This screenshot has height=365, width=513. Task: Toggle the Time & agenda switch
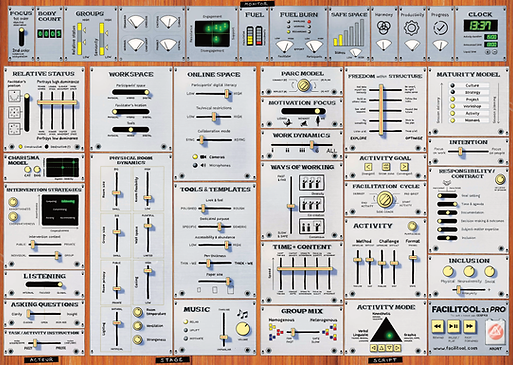click(447, 204)
